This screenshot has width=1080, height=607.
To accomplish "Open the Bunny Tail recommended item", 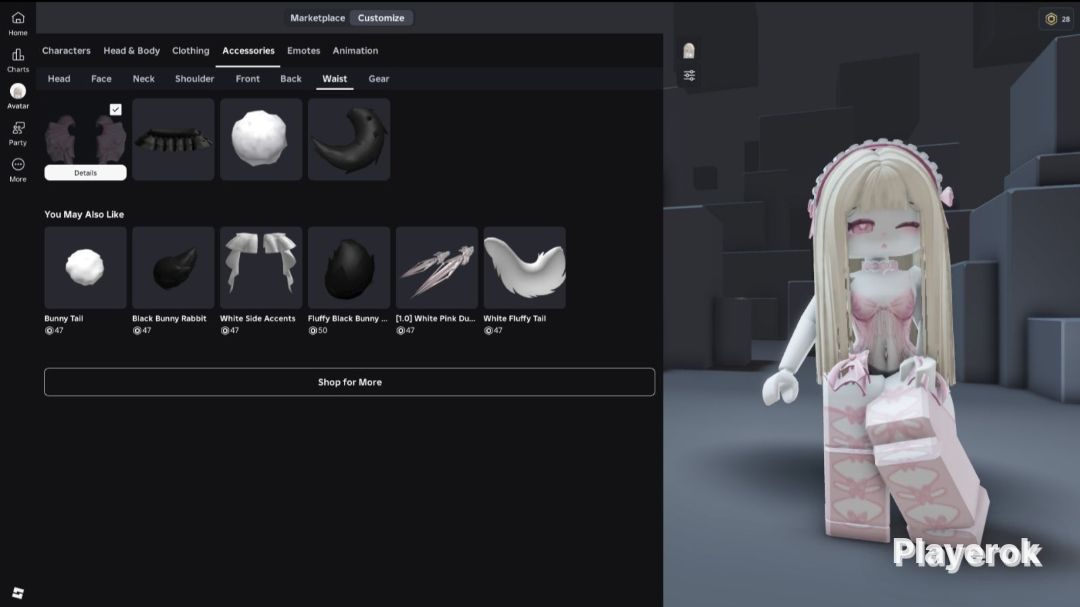I will pyautogui.click(x=85, y=267).
